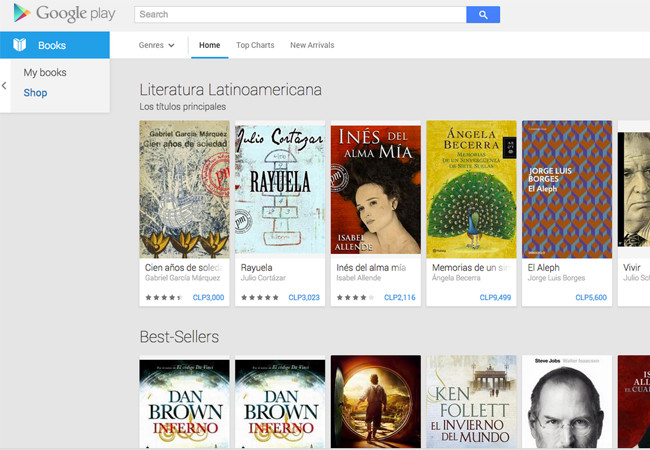Click the CLP3,023 price button
The image size is (650, 450).
[x=304, y=298]
